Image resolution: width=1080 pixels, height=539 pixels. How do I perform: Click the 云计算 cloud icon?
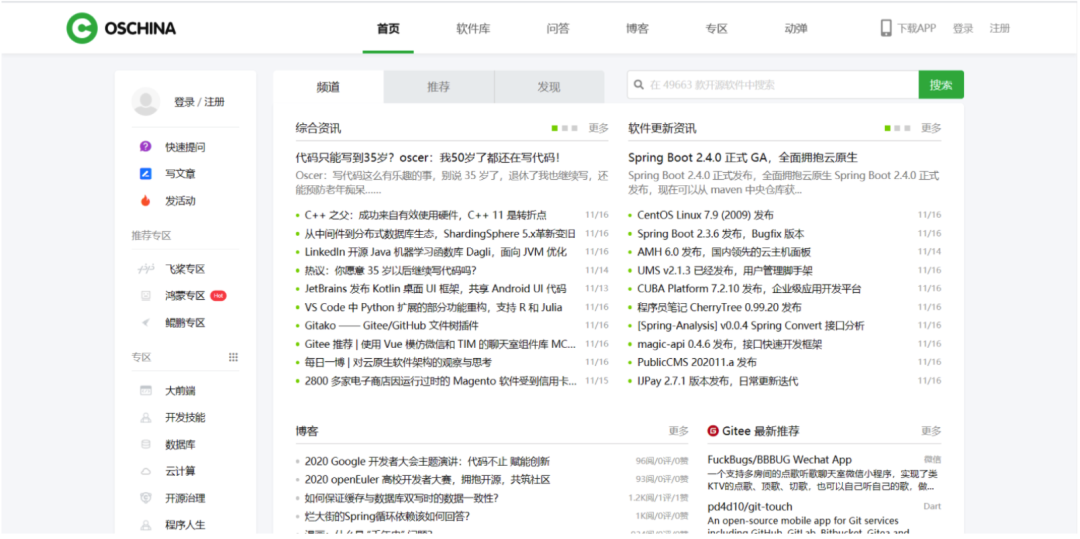[x=145, y=472]
